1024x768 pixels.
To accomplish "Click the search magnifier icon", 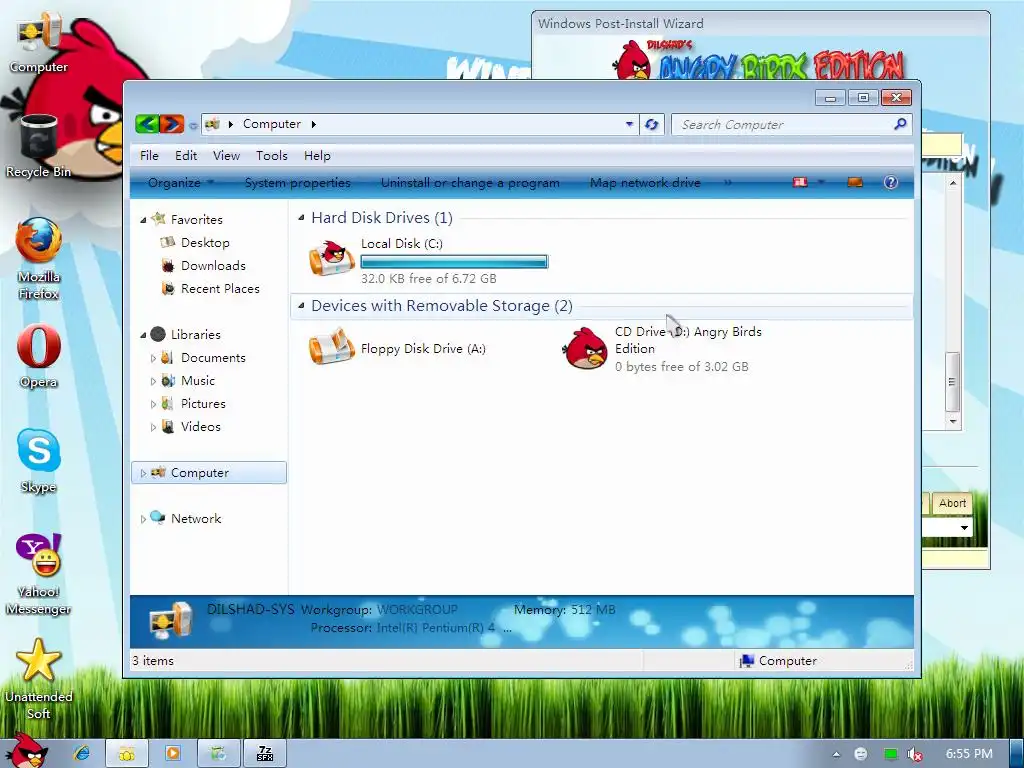I will tap(900, 123).
